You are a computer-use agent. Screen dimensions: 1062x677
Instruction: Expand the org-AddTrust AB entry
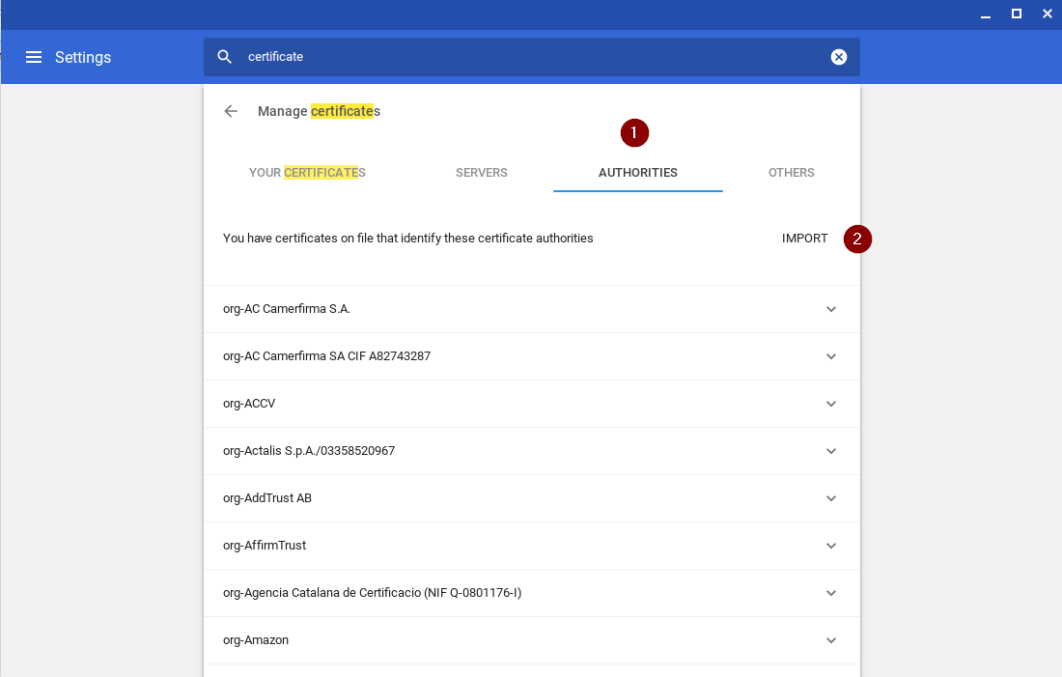(x=831, y=498)
